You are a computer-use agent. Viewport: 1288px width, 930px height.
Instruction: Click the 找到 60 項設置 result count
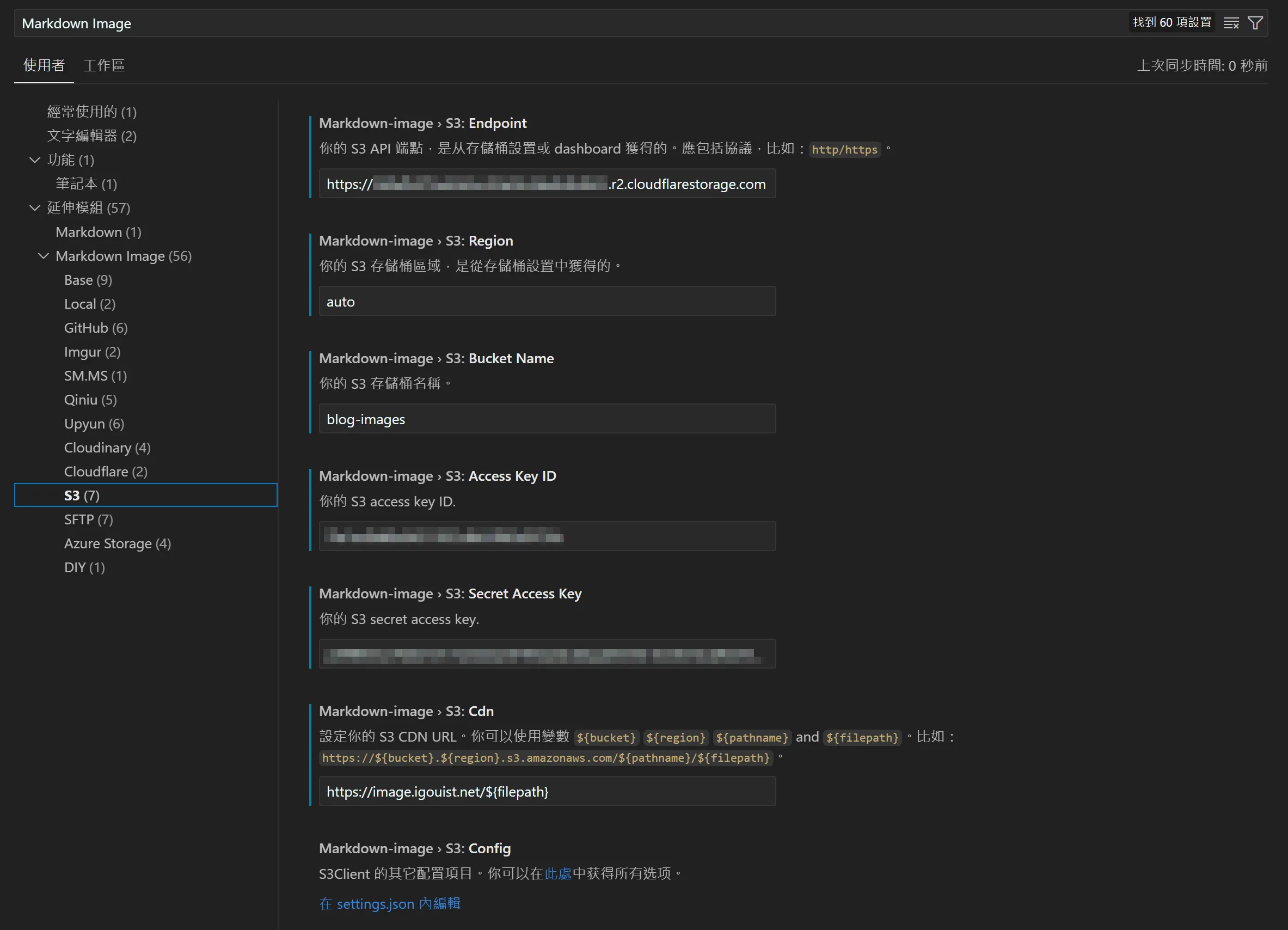coord(1172,22)
